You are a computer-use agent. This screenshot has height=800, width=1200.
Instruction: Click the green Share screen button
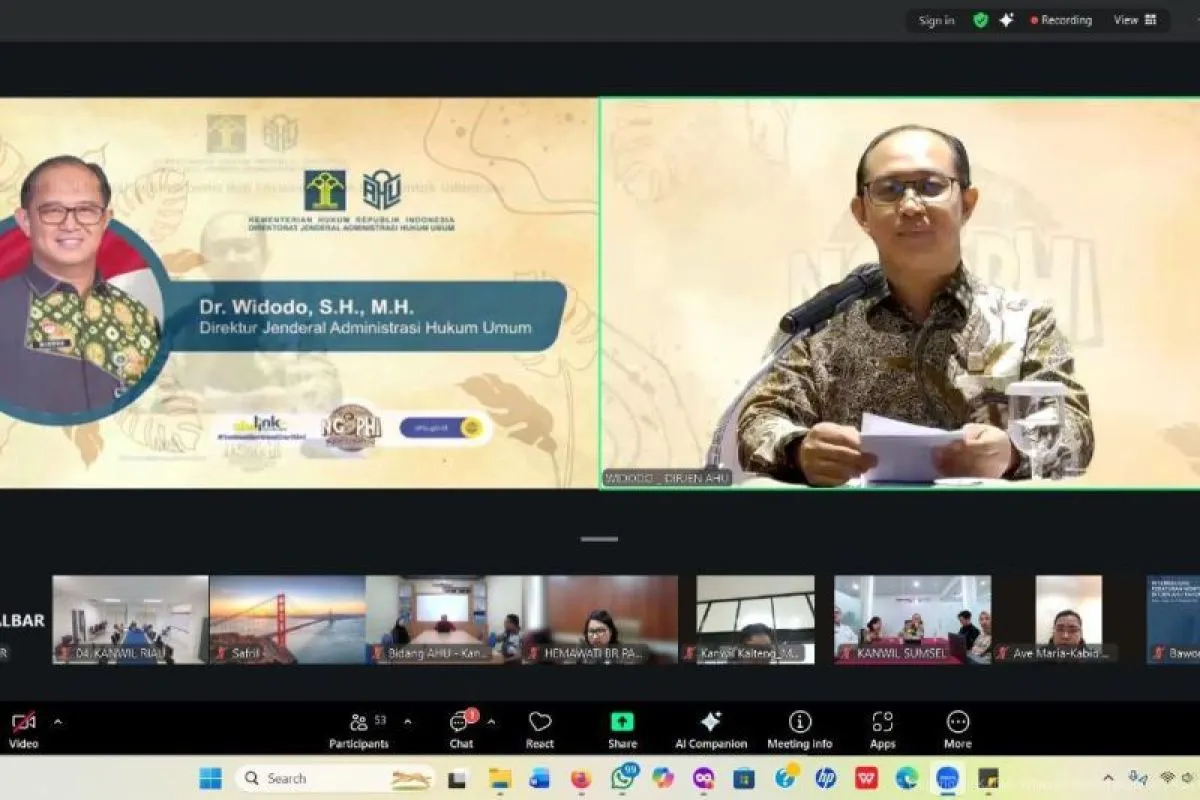coord(622,727)
